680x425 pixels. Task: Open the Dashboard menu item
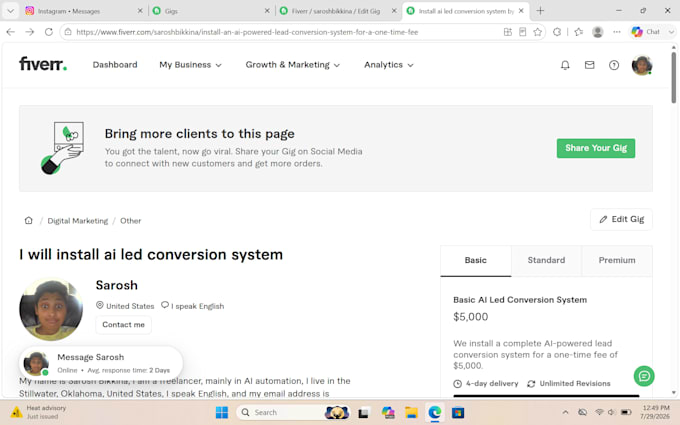[115, 65]
